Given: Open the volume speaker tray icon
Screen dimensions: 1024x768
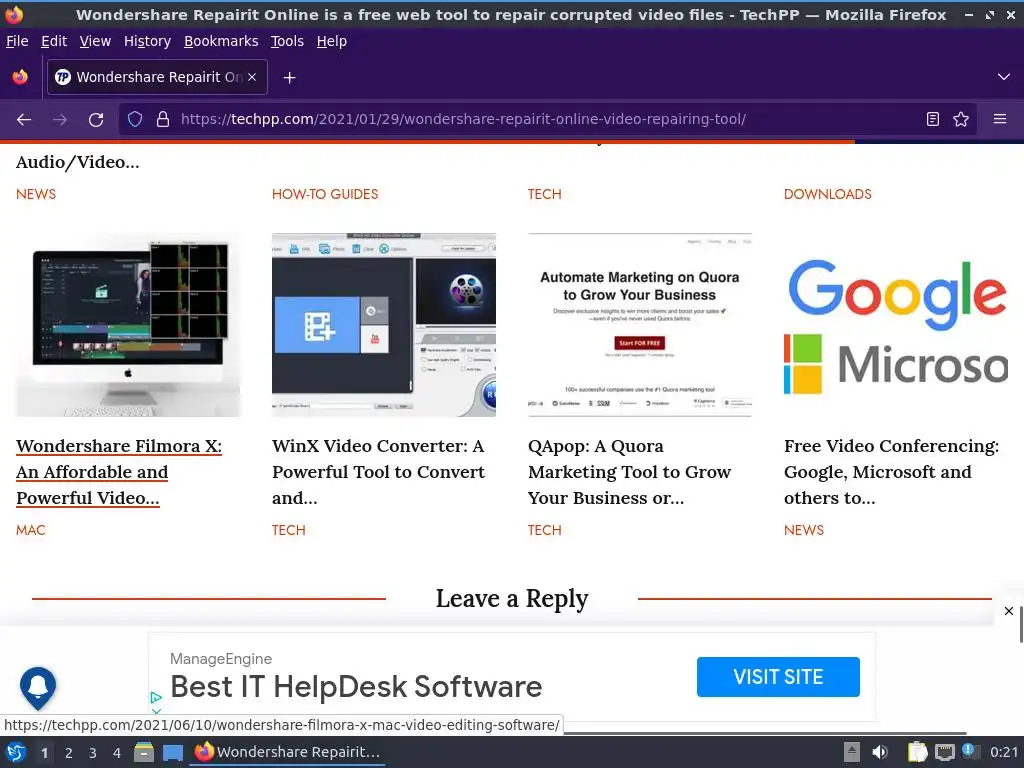Looking at the screenshot, I should point(880,752).
